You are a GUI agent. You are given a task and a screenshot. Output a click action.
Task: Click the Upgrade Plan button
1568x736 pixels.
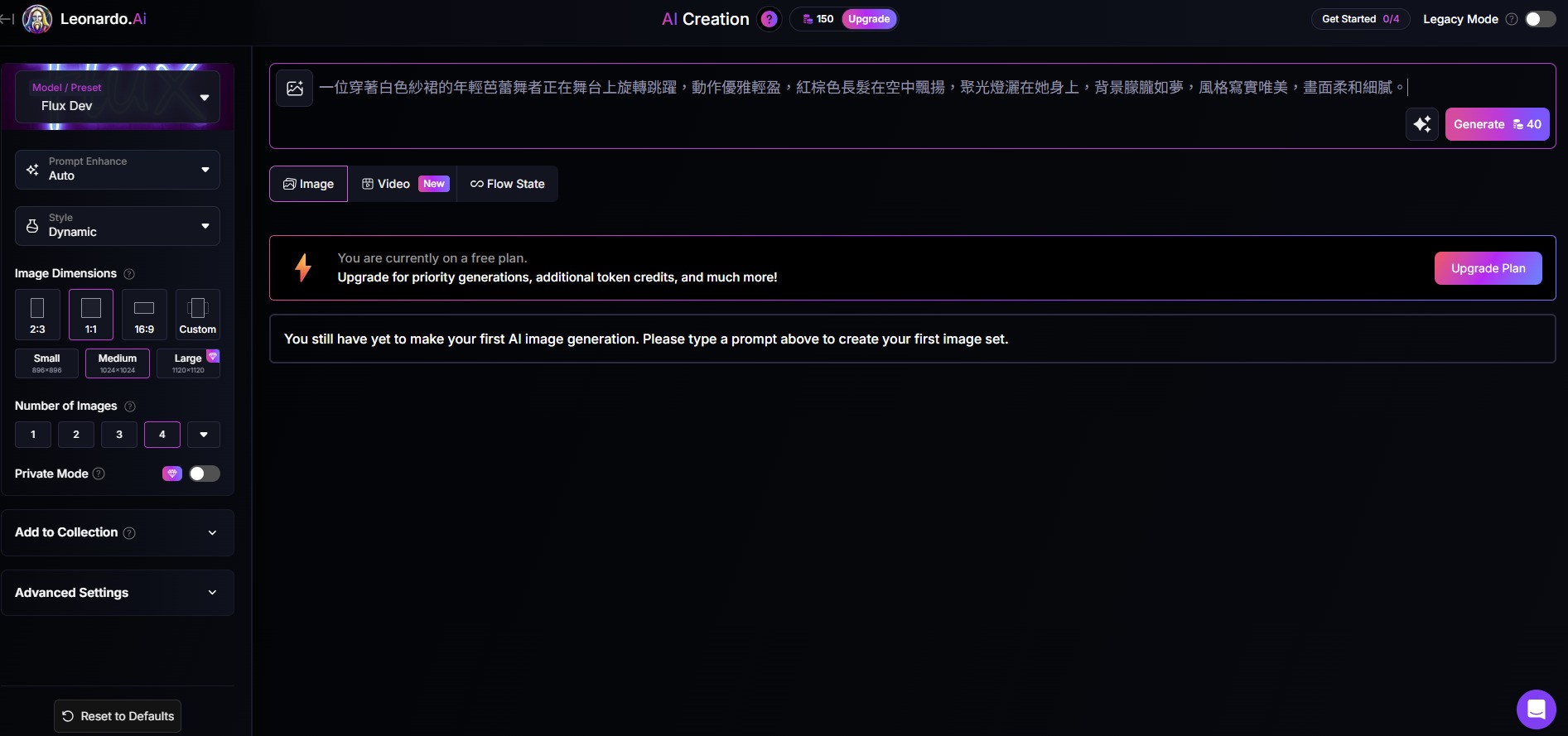pyautogui.click(x=1488, y=268)
